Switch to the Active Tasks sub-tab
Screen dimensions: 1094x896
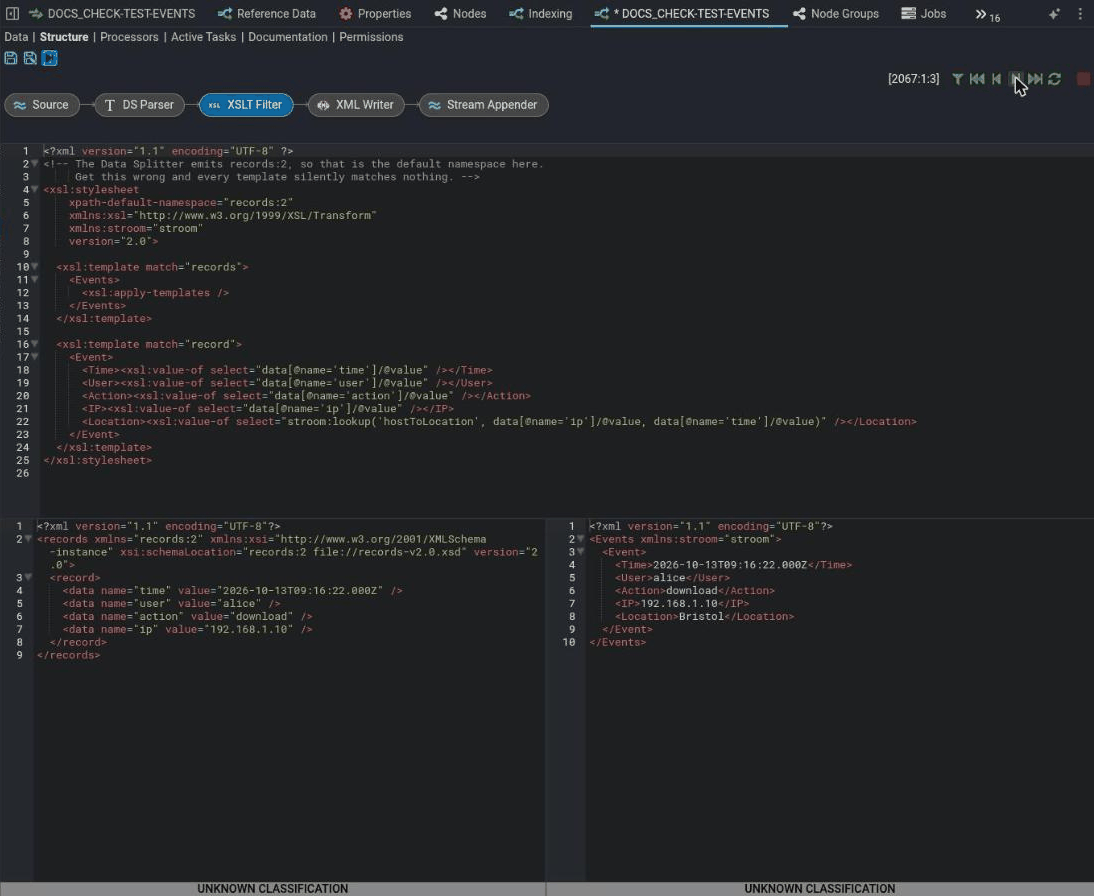[x=203, y=37]
